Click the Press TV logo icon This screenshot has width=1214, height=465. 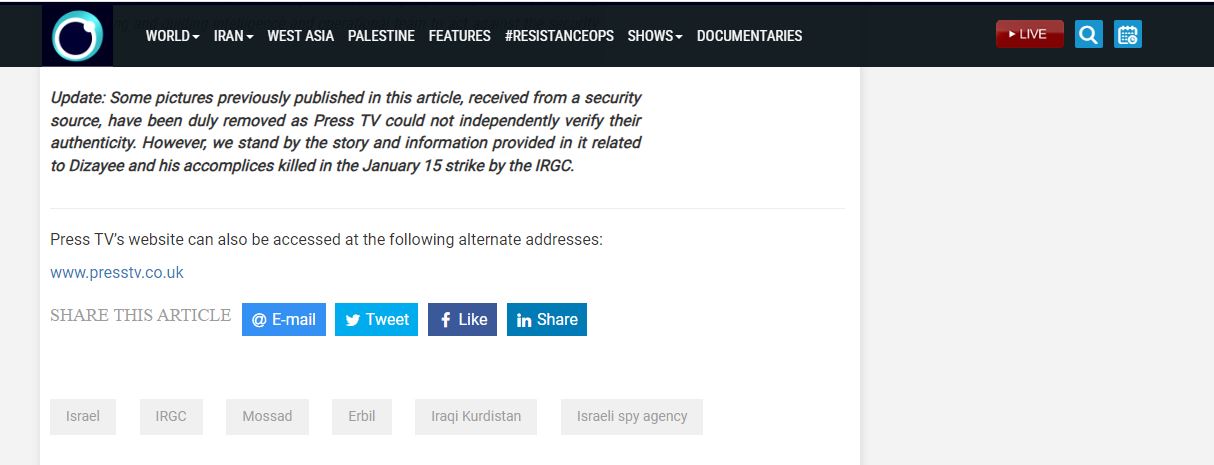(78, 35)
